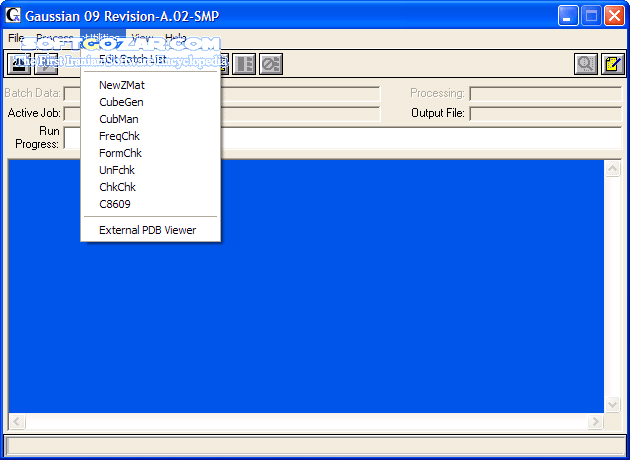Open the Process menu

pos(55,38)
